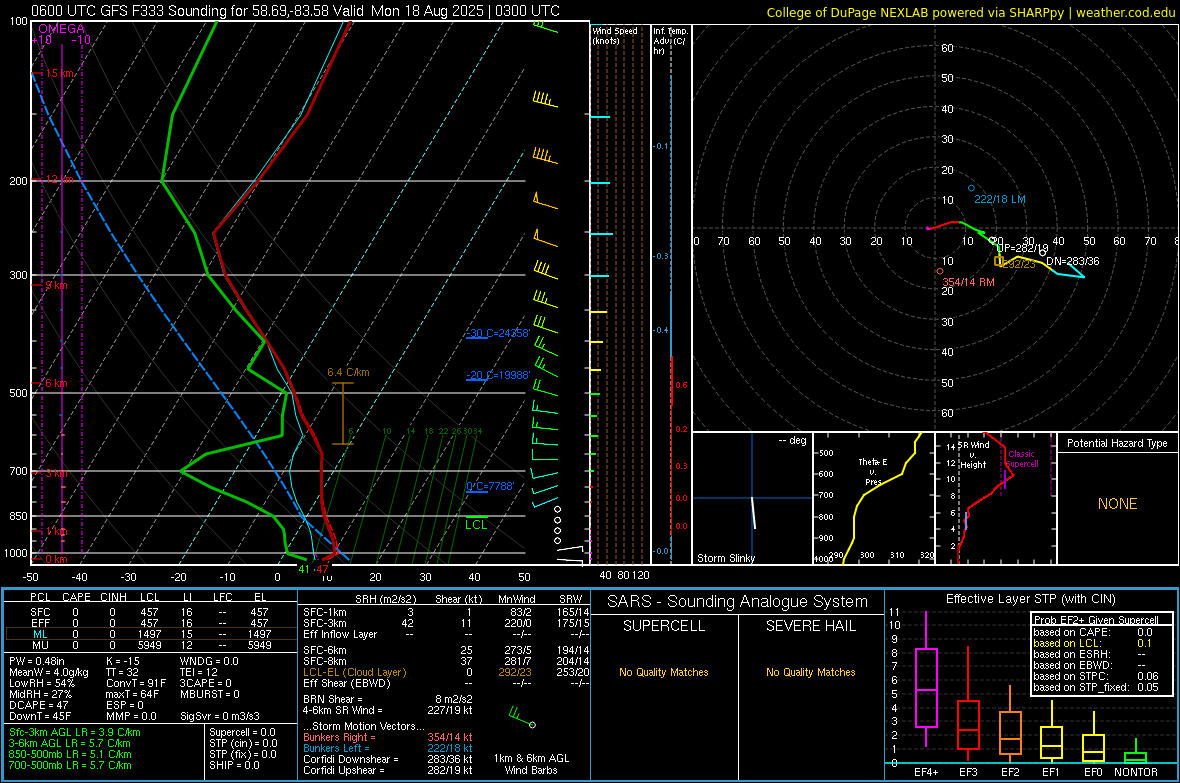The image size is (1180, 783).
Task: Click the Theta-E v. Pres panel label
Action: tap(873, 472)
